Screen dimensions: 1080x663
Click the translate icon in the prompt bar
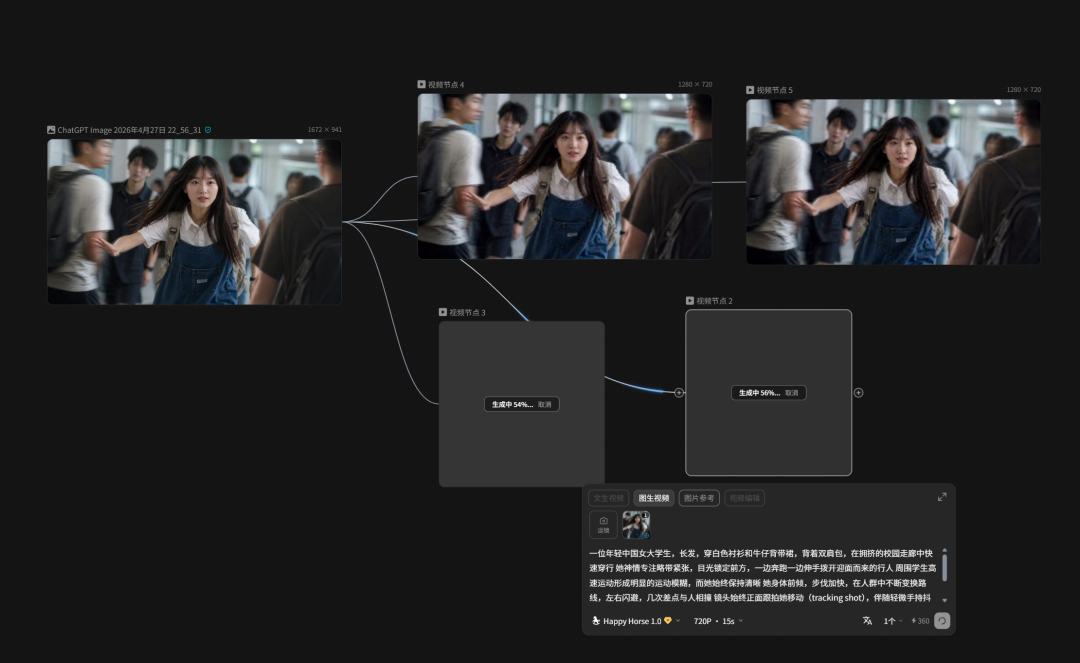point(868,621)
